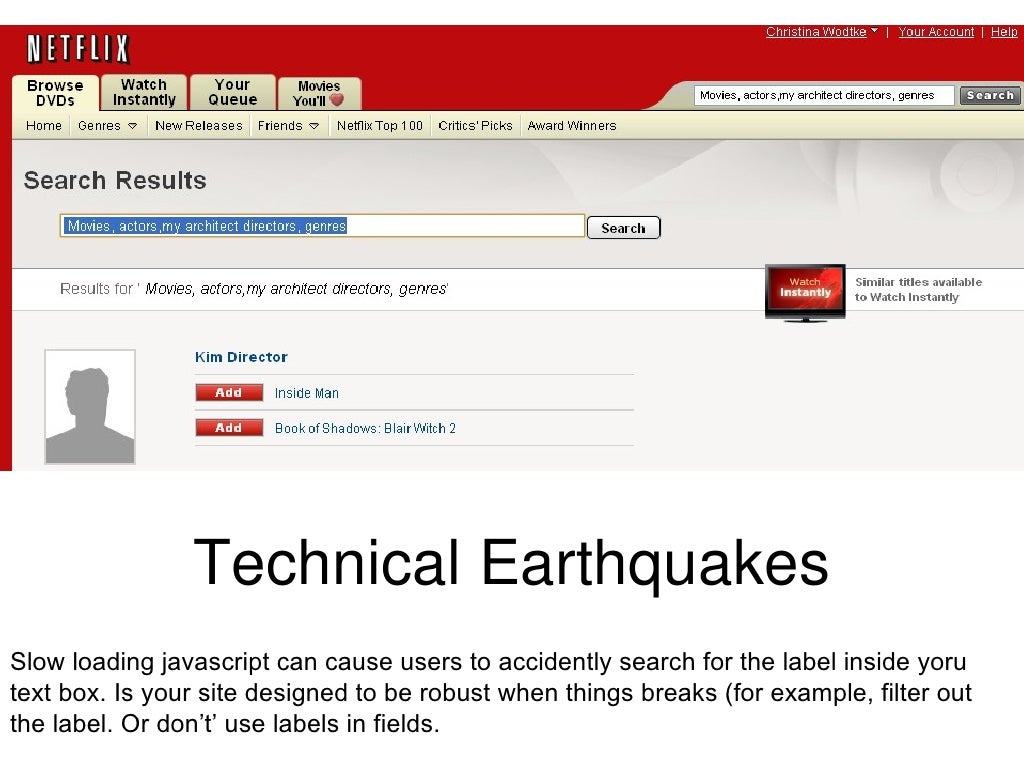Viewport: 1024px width, 768px height.
Task: Open the Your Account link
Action: point(936,31)
